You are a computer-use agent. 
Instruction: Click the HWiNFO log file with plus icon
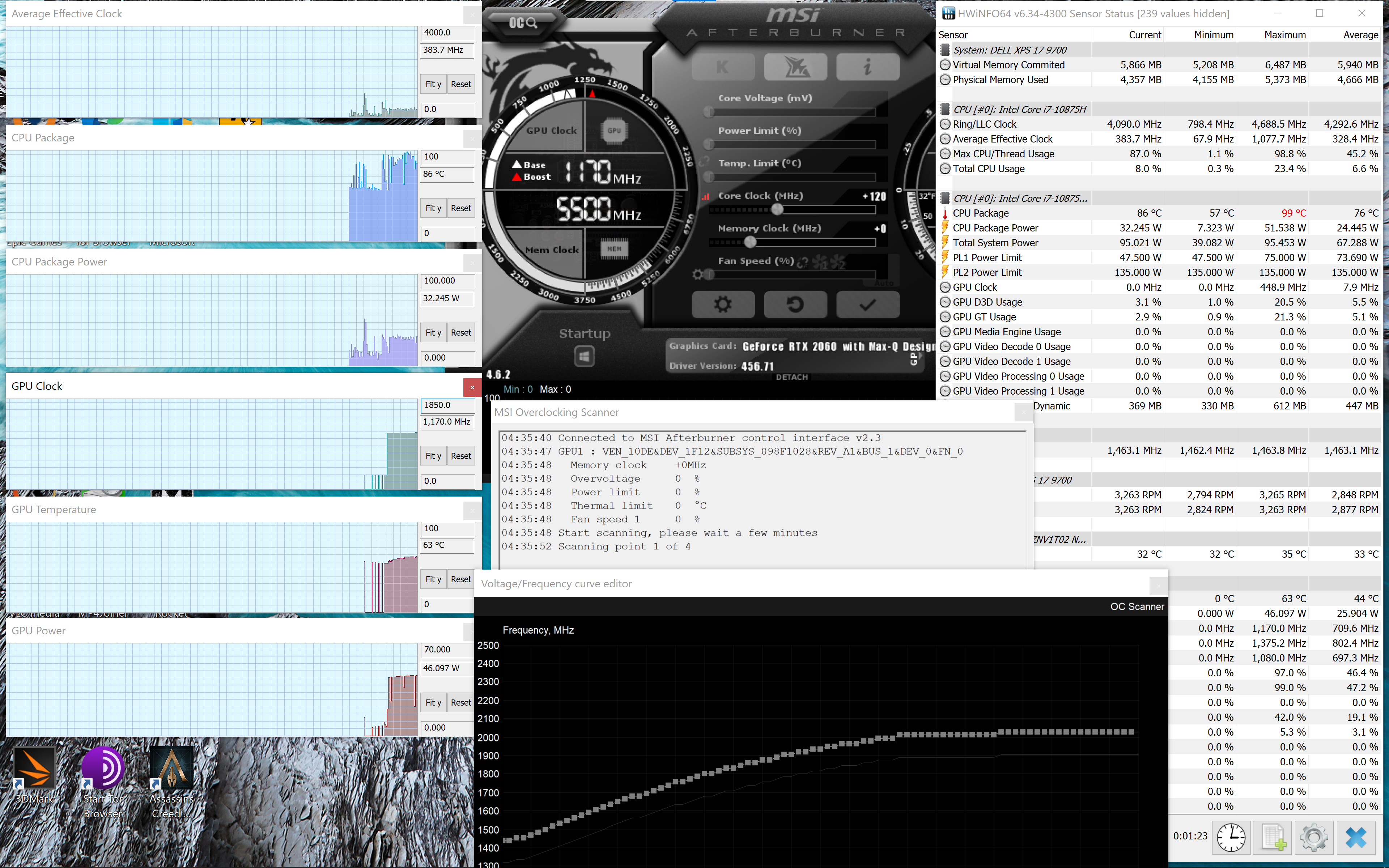(x=1273, y=837)
